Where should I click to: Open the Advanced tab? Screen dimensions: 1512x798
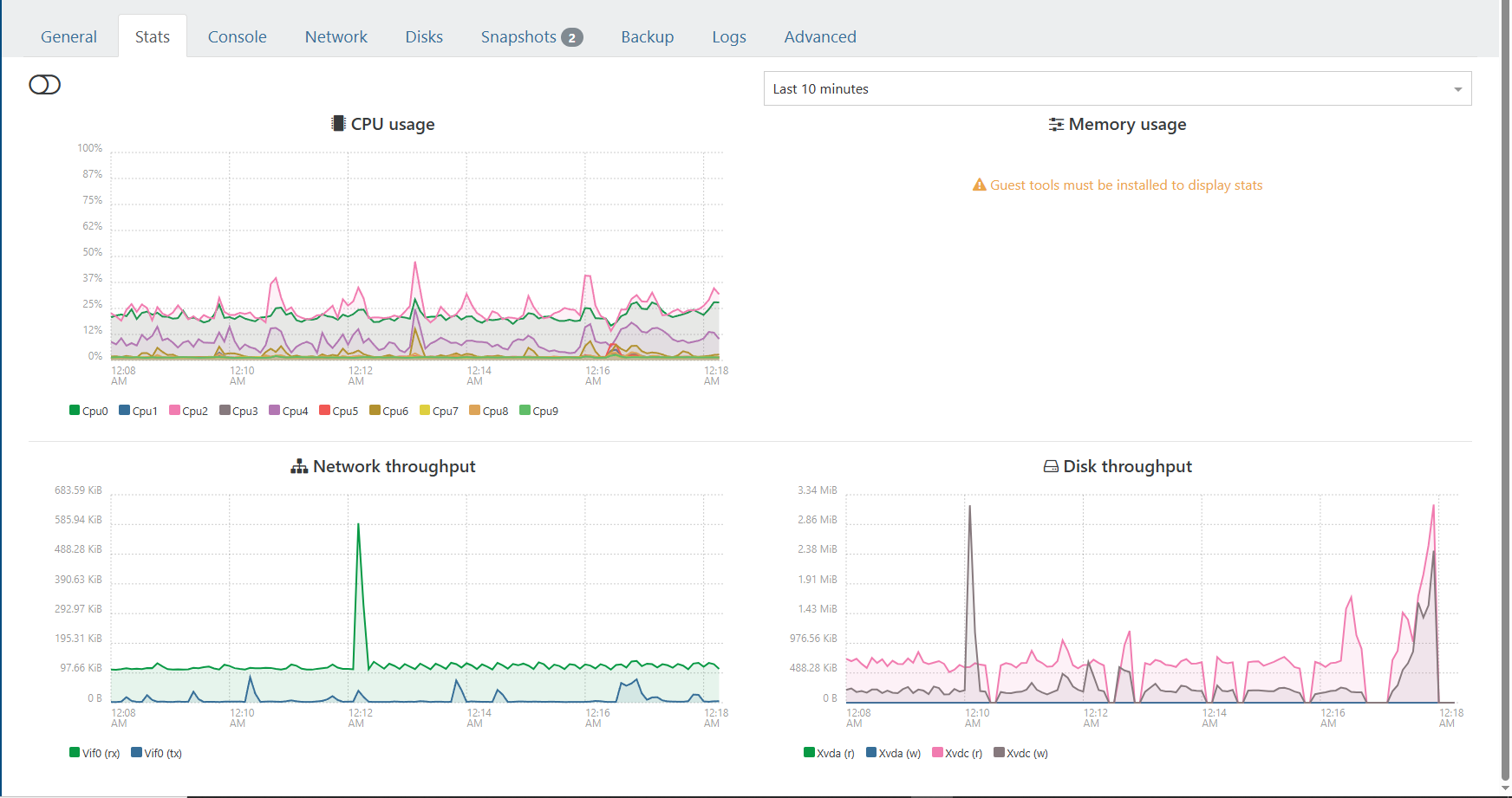click(x=819, y=36)
